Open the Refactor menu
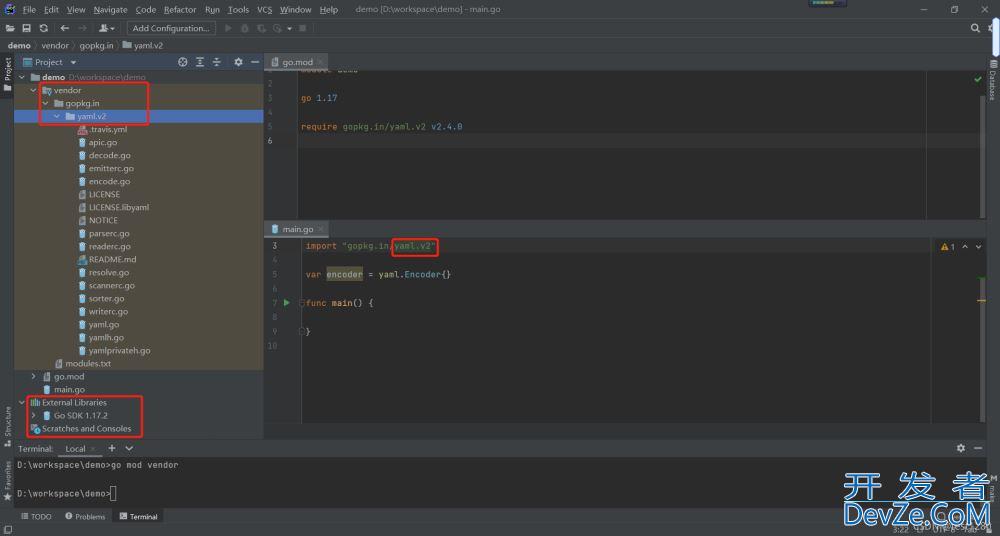1000x536 pixels. tap(180, 10)
